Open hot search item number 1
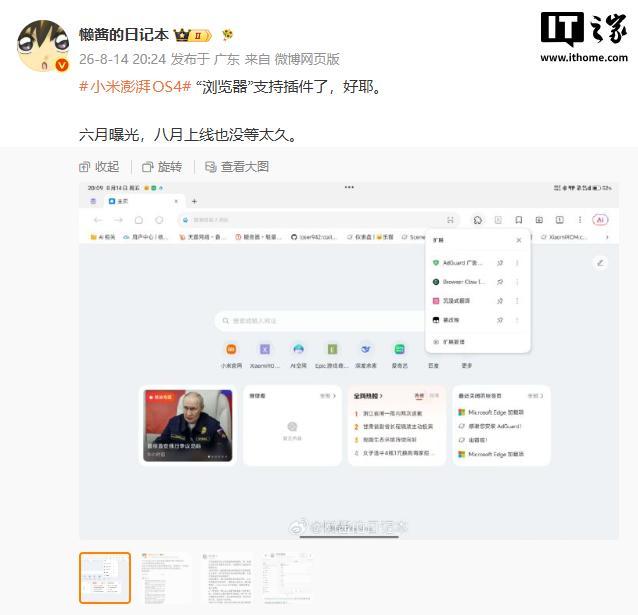The width and height of the screenshot is (638, 615). tap(389, 414)
